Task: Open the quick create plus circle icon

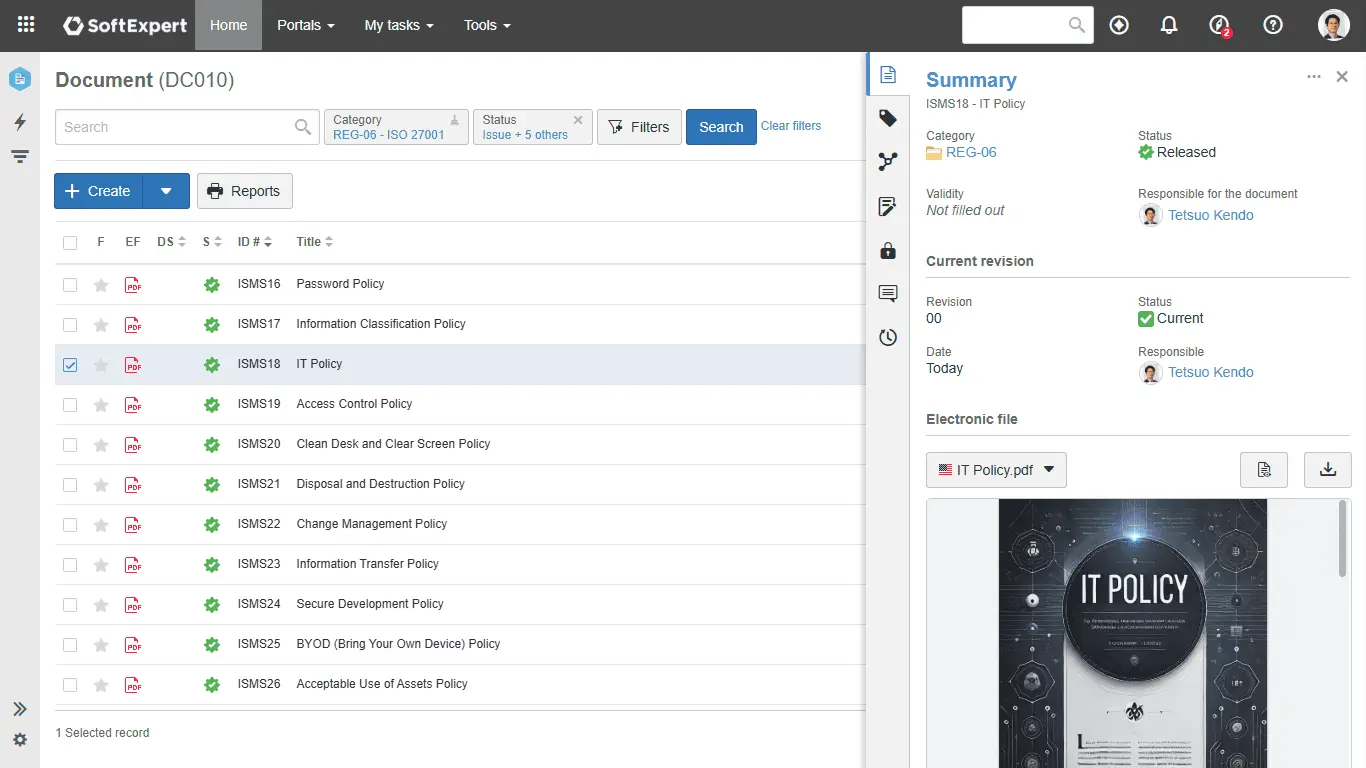Action: pos(1119,25)
